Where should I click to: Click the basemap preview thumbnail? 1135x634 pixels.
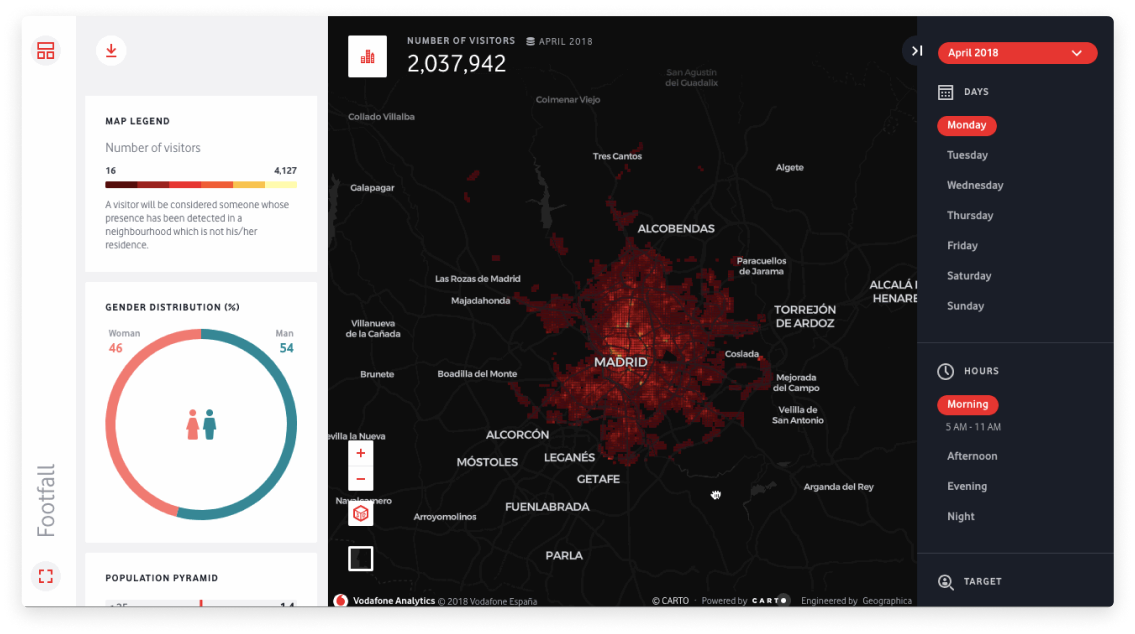click(x=360, y=558)
